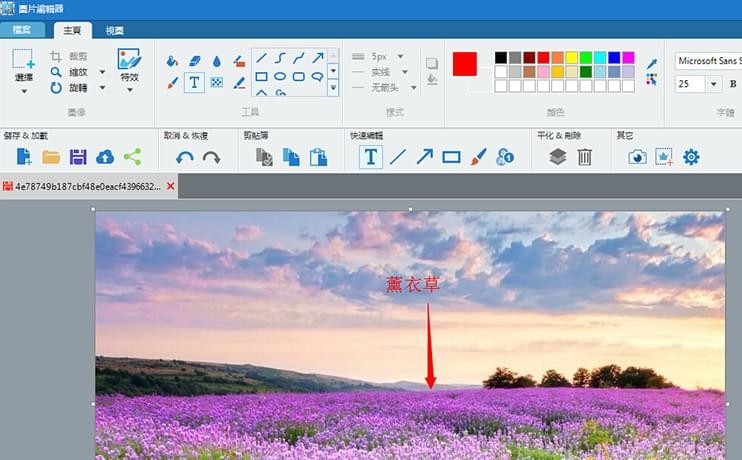Viewport: 742px width, 460px height.
Task: Select the blur water drop tool
Action: coord(217,61)
